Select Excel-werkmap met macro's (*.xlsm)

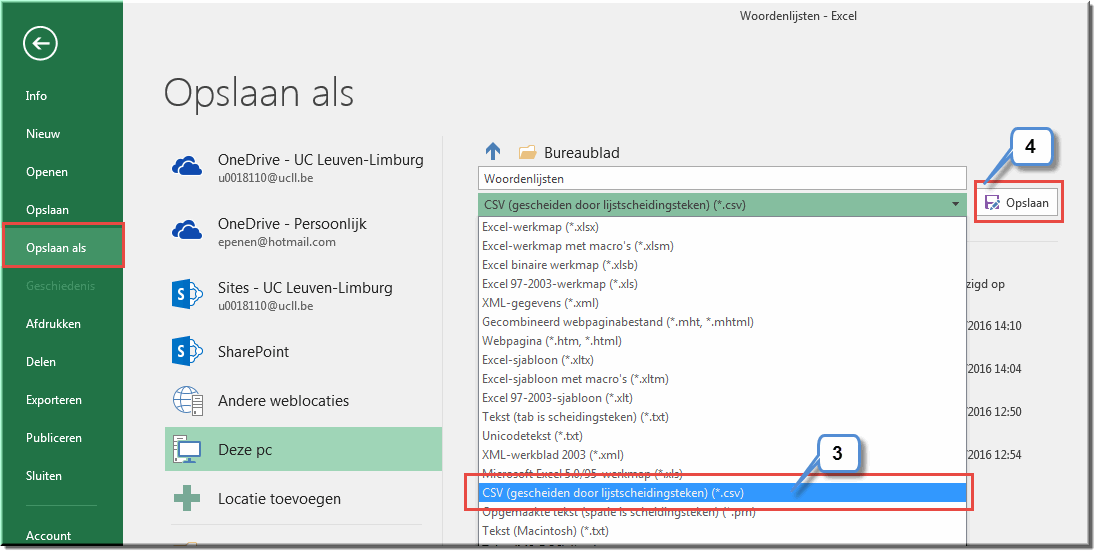(722, 246)
